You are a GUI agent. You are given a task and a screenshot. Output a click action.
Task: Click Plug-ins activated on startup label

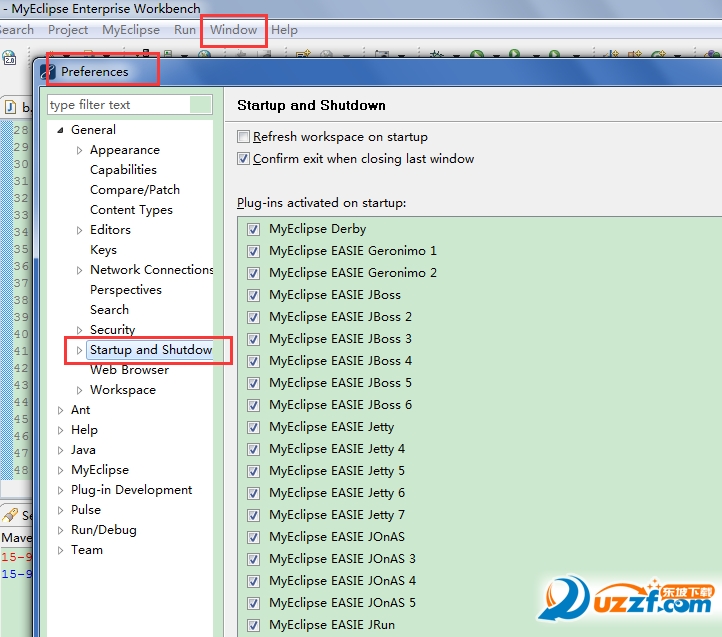pos(321,203)
